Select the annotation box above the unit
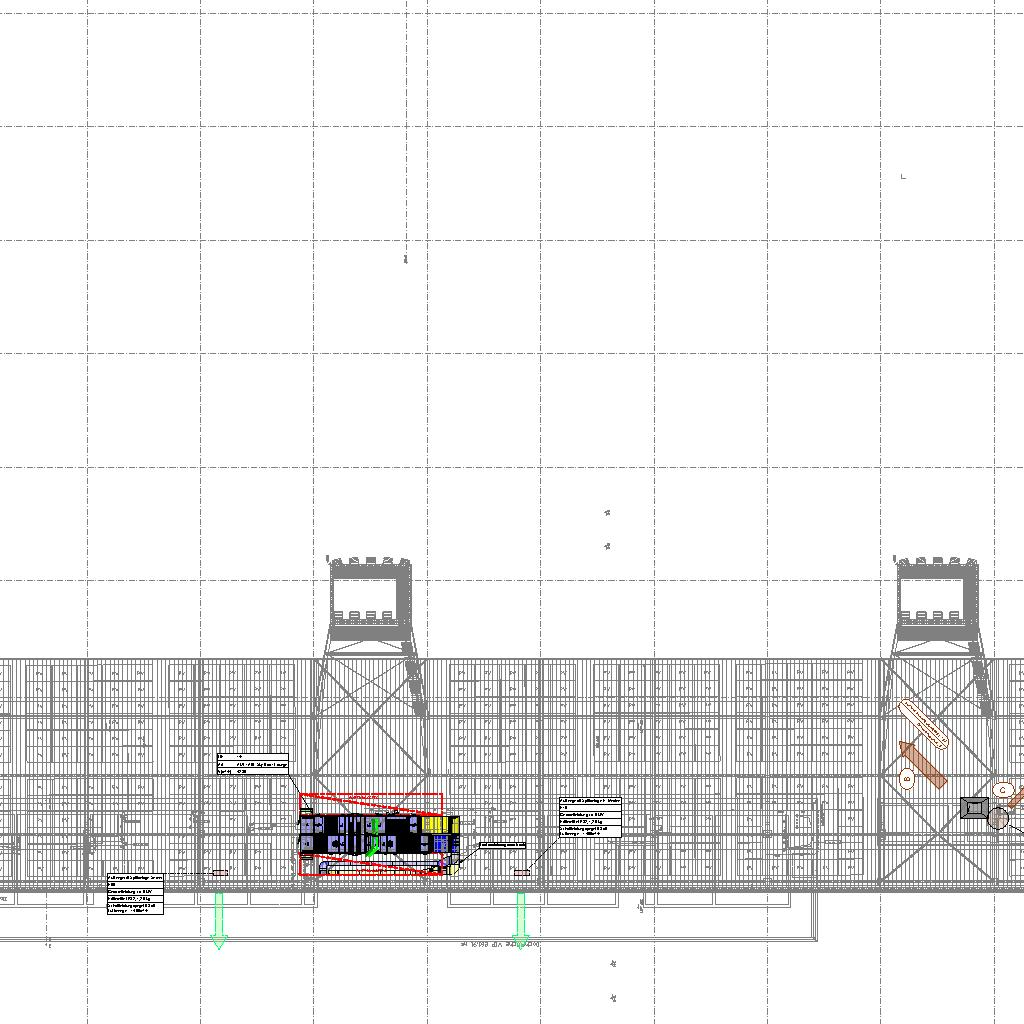 point(252,764)
